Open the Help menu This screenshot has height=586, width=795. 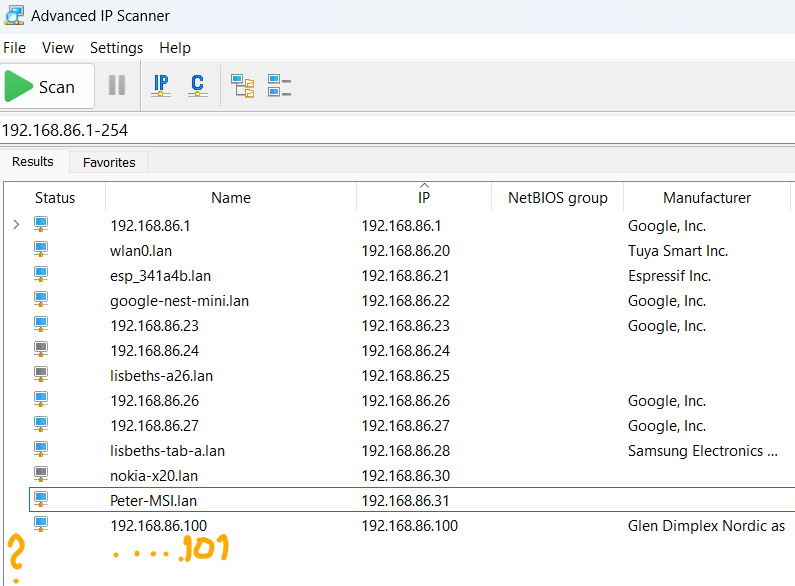(x=175, y=48)
